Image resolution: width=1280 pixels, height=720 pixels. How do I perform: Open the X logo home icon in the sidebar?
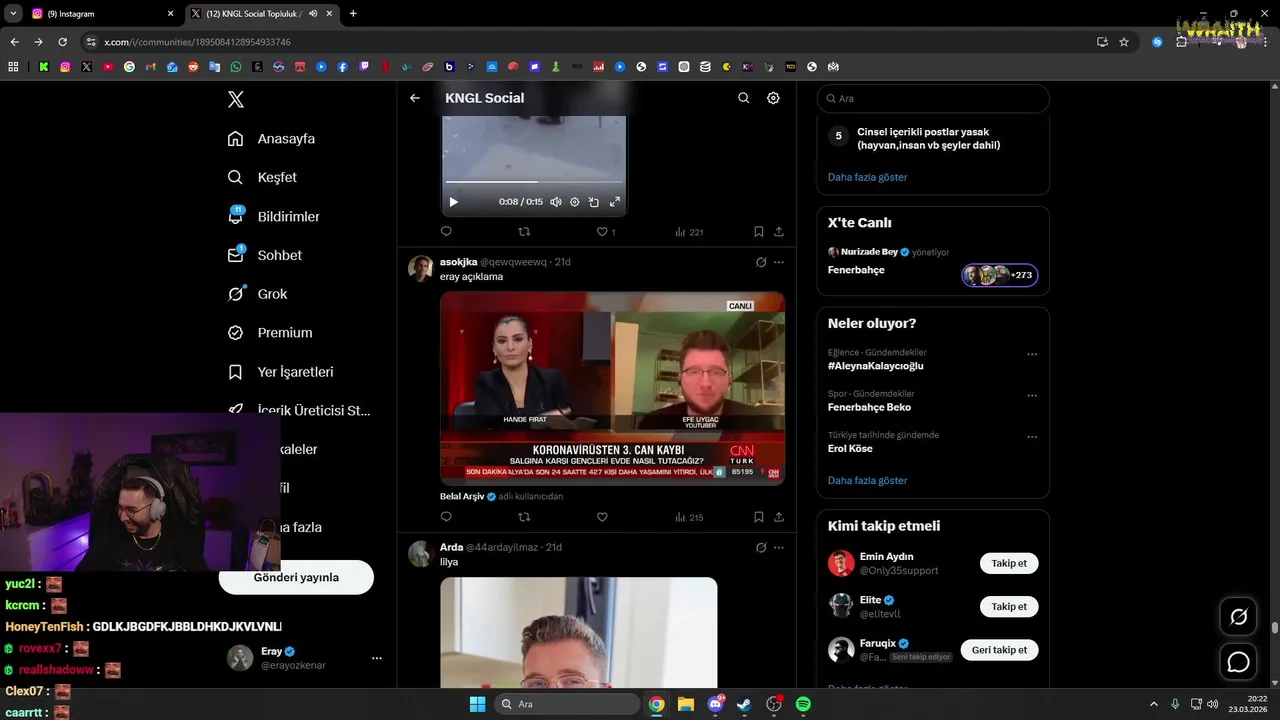(x=236, y=99)
